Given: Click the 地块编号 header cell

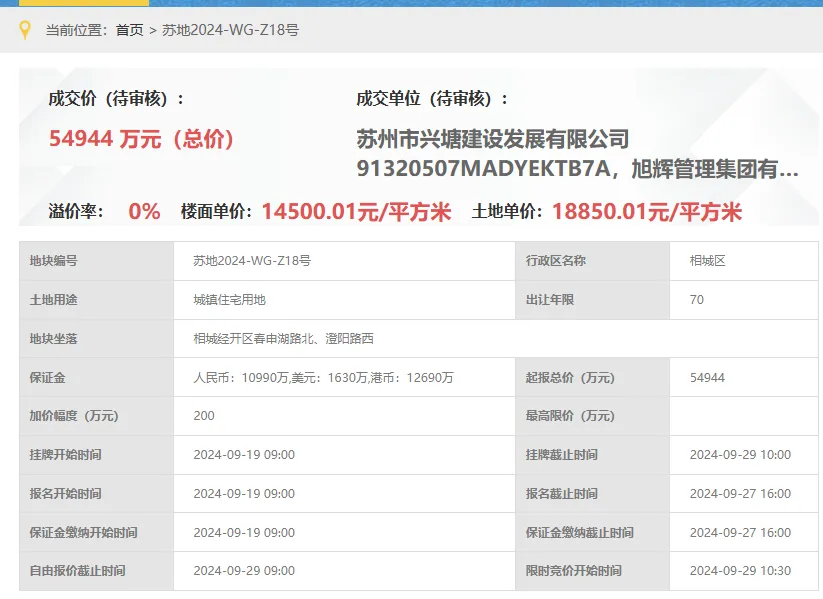Looking at the screenshot, I should pos(97,261).
